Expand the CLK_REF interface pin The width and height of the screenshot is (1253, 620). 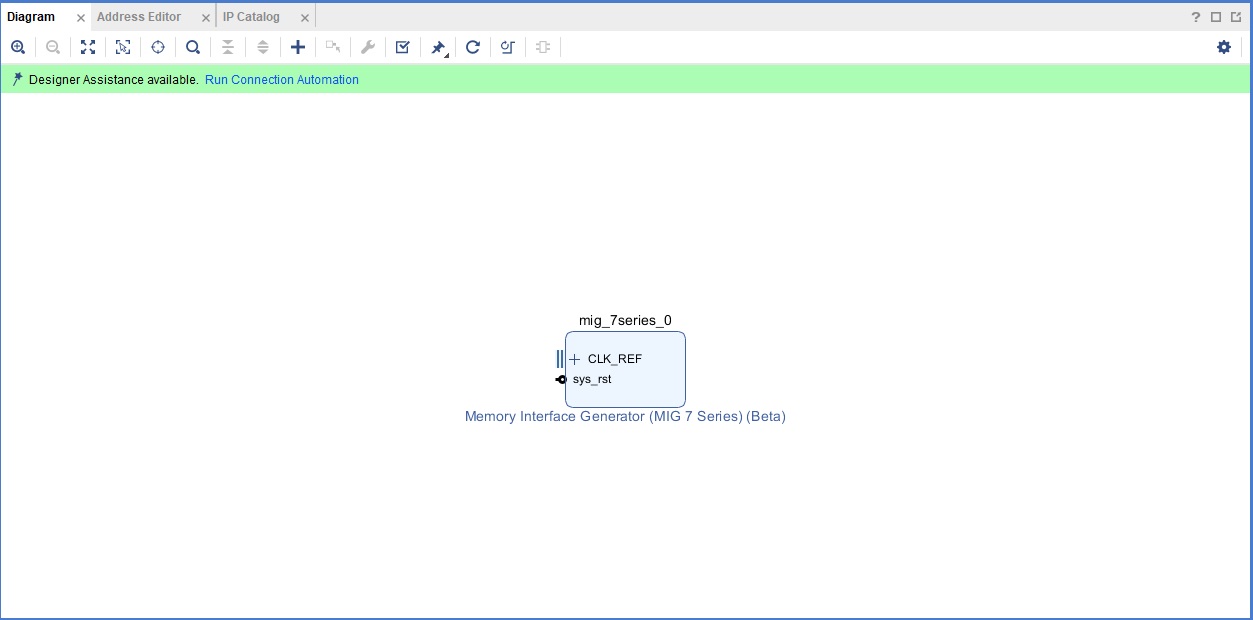(575, 359)
